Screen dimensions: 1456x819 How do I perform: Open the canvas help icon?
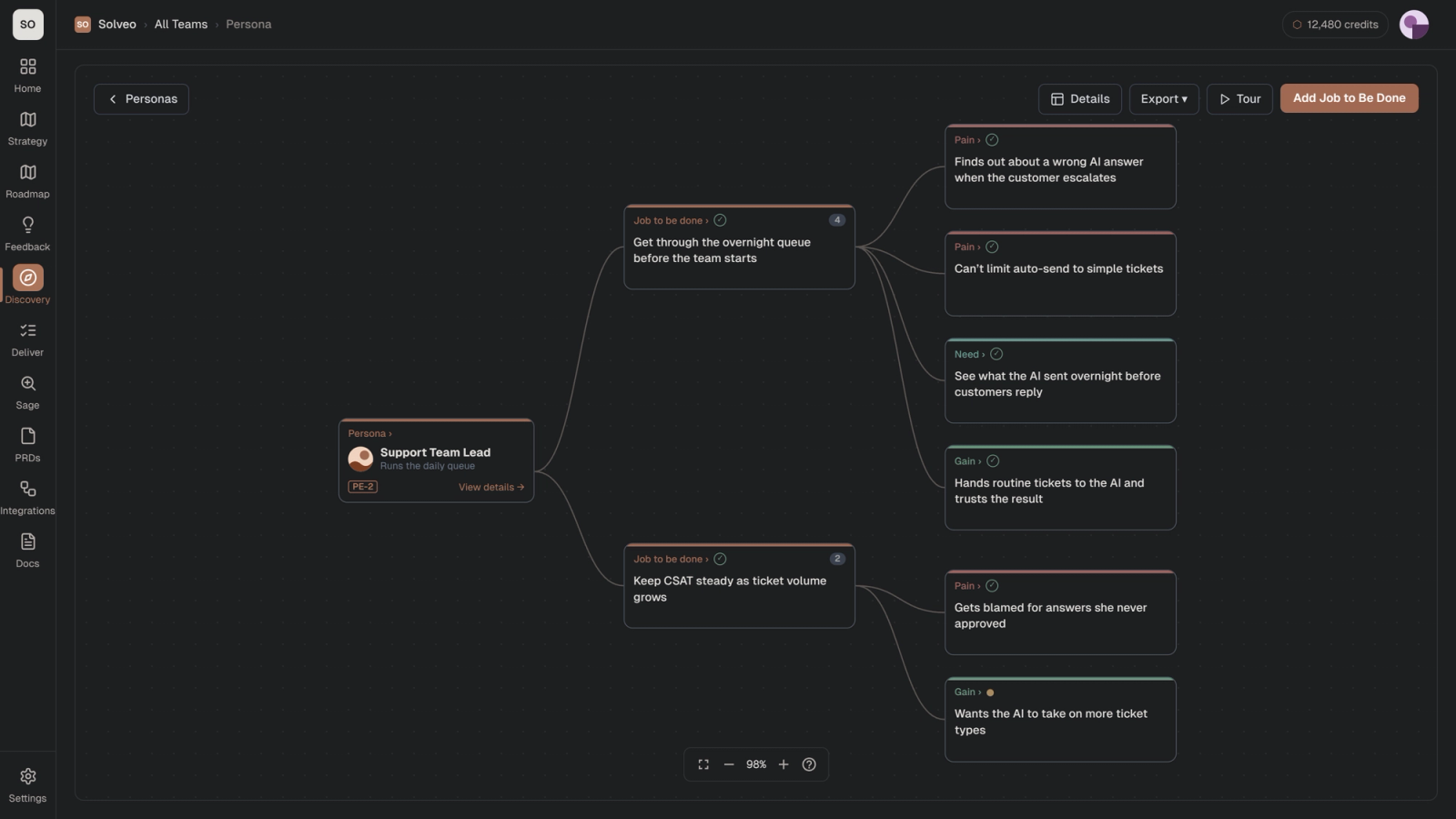[x=809, y=764]
